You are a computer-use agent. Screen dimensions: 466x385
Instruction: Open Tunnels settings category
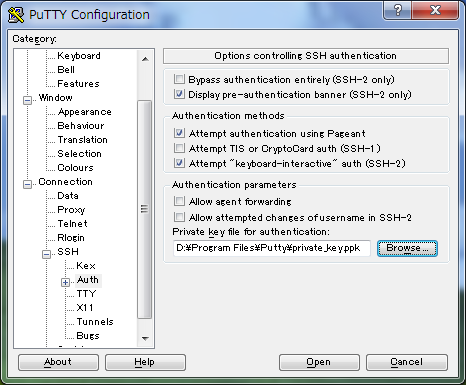tap(95, 322)
